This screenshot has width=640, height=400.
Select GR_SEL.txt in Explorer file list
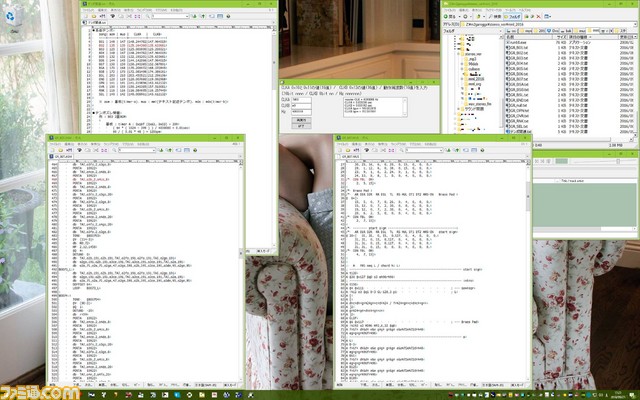coord(518,127)
